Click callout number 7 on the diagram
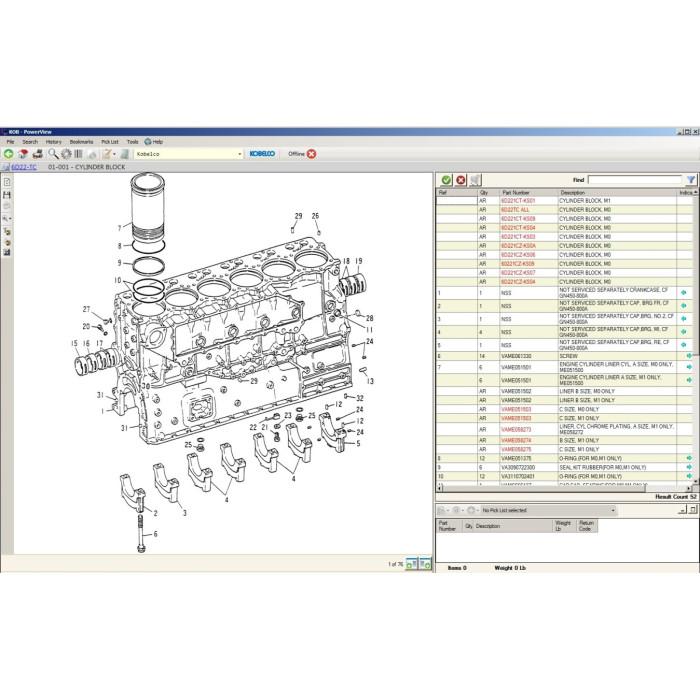 119,229
